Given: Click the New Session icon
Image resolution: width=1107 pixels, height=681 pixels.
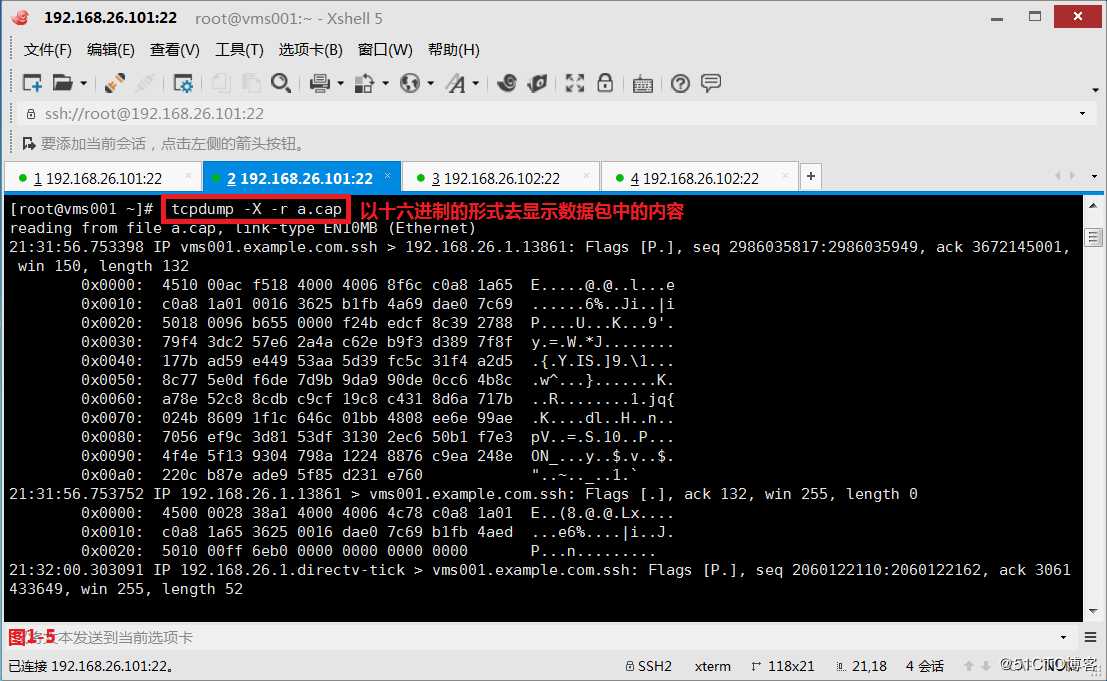Looking at the screenshot, I should tap(32, 83).
